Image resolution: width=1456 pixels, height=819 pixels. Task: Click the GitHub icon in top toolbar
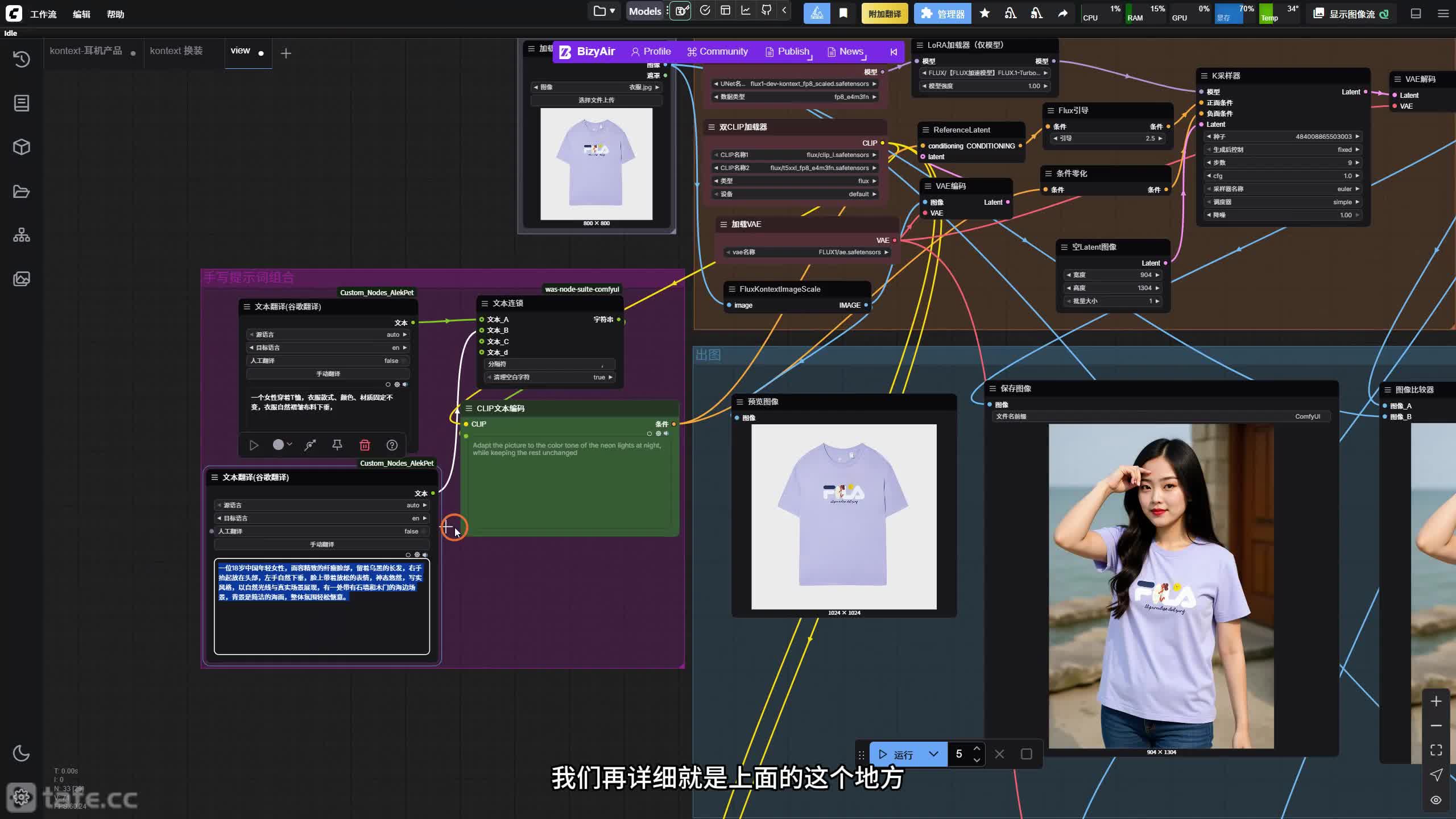click(x=766, y=11)
